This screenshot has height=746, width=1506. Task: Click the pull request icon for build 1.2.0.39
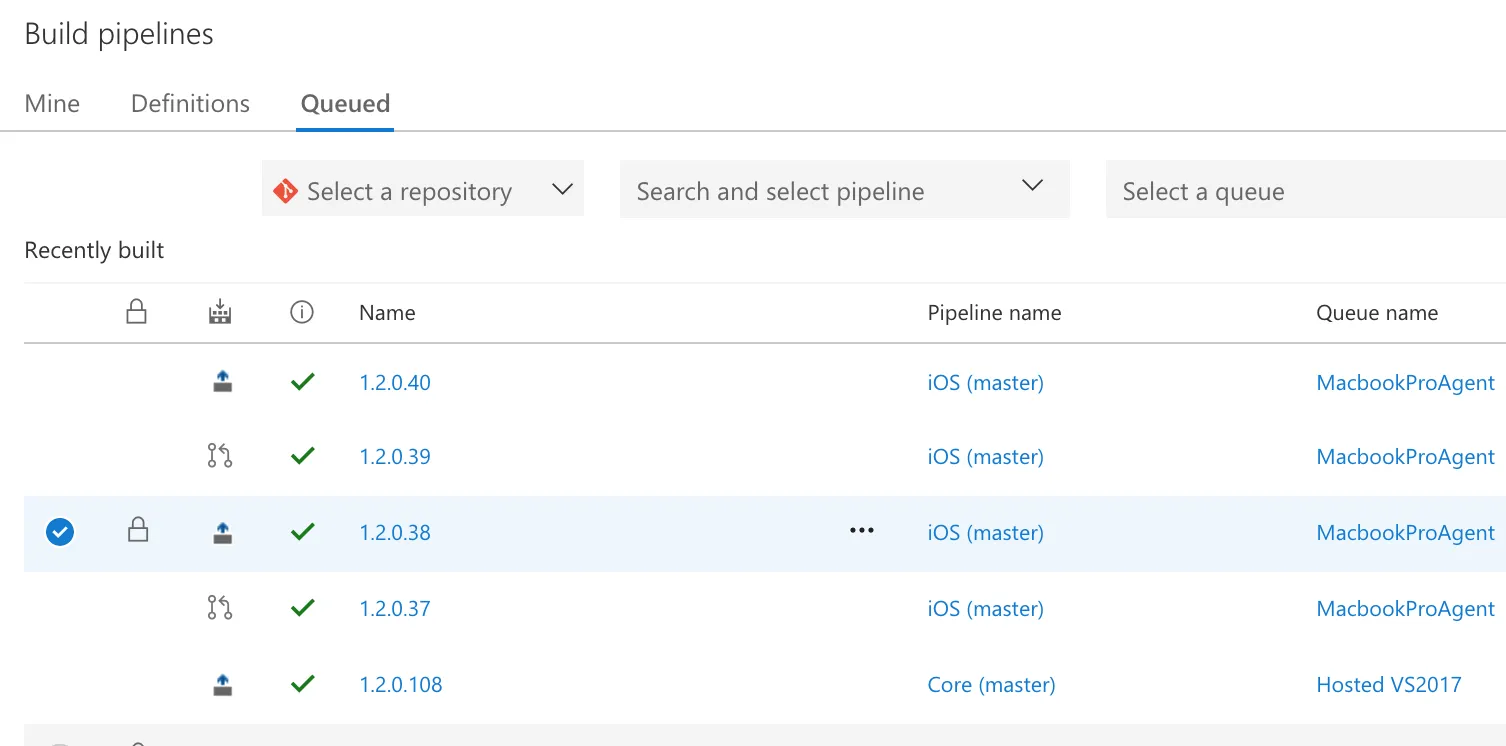(x=220, y=457)
